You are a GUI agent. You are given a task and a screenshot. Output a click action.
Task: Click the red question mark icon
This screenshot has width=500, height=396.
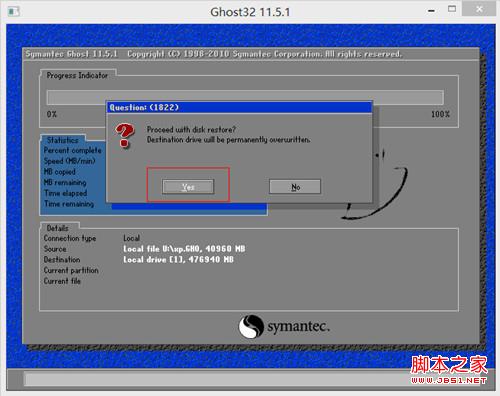(x=125, y=135)
